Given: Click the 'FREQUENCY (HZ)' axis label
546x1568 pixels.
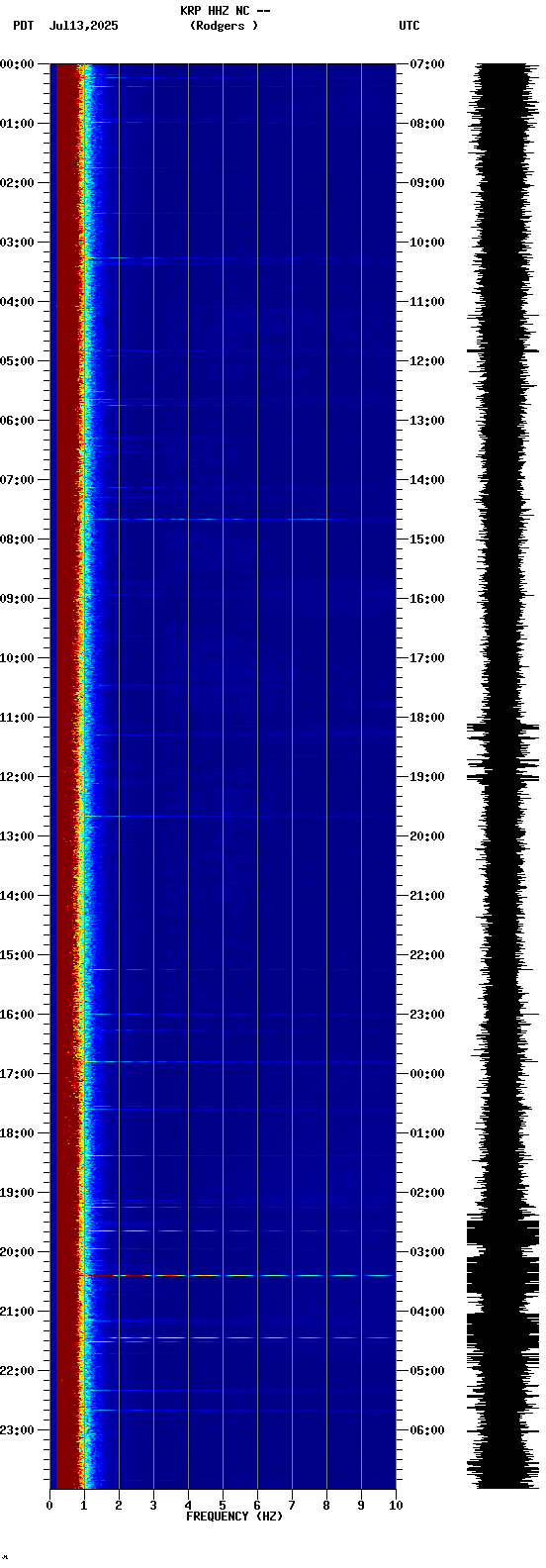Looking at the screenshot, I should click(234, 1517).
